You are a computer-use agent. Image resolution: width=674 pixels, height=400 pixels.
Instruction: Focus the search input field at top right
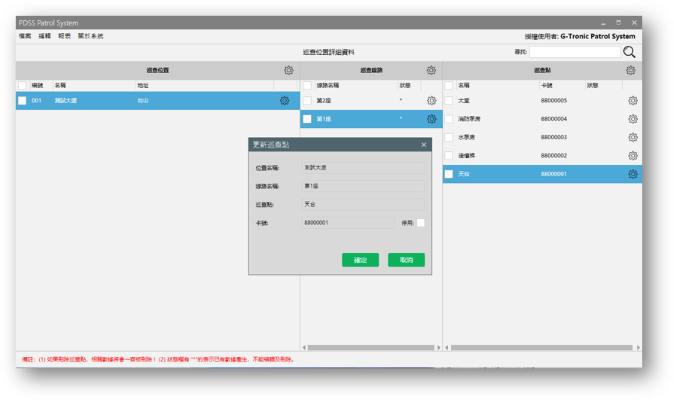coord(575,52)
